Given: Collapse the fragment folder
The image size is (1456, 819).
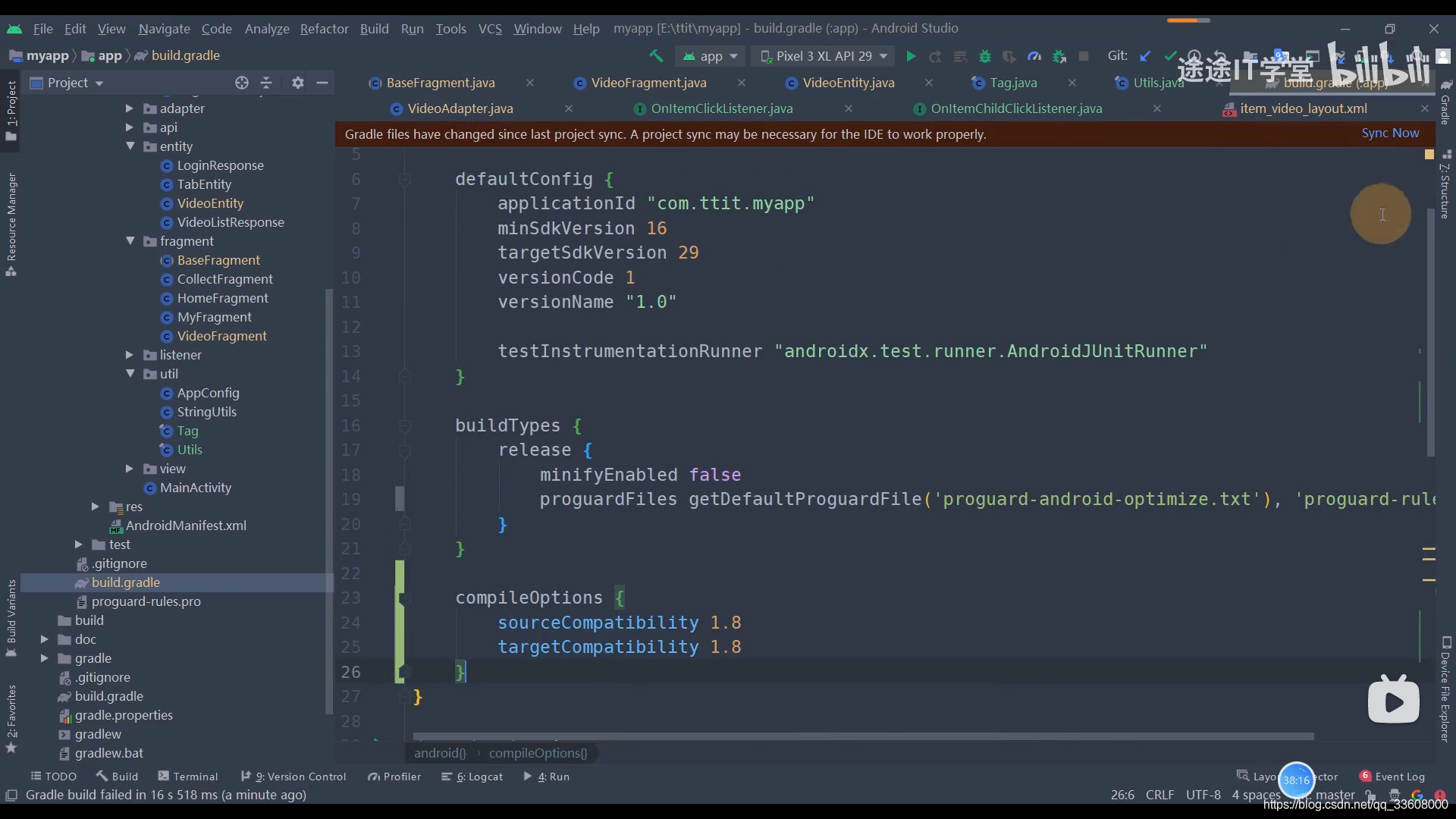Looking at the screenshot, I should 130,241.
